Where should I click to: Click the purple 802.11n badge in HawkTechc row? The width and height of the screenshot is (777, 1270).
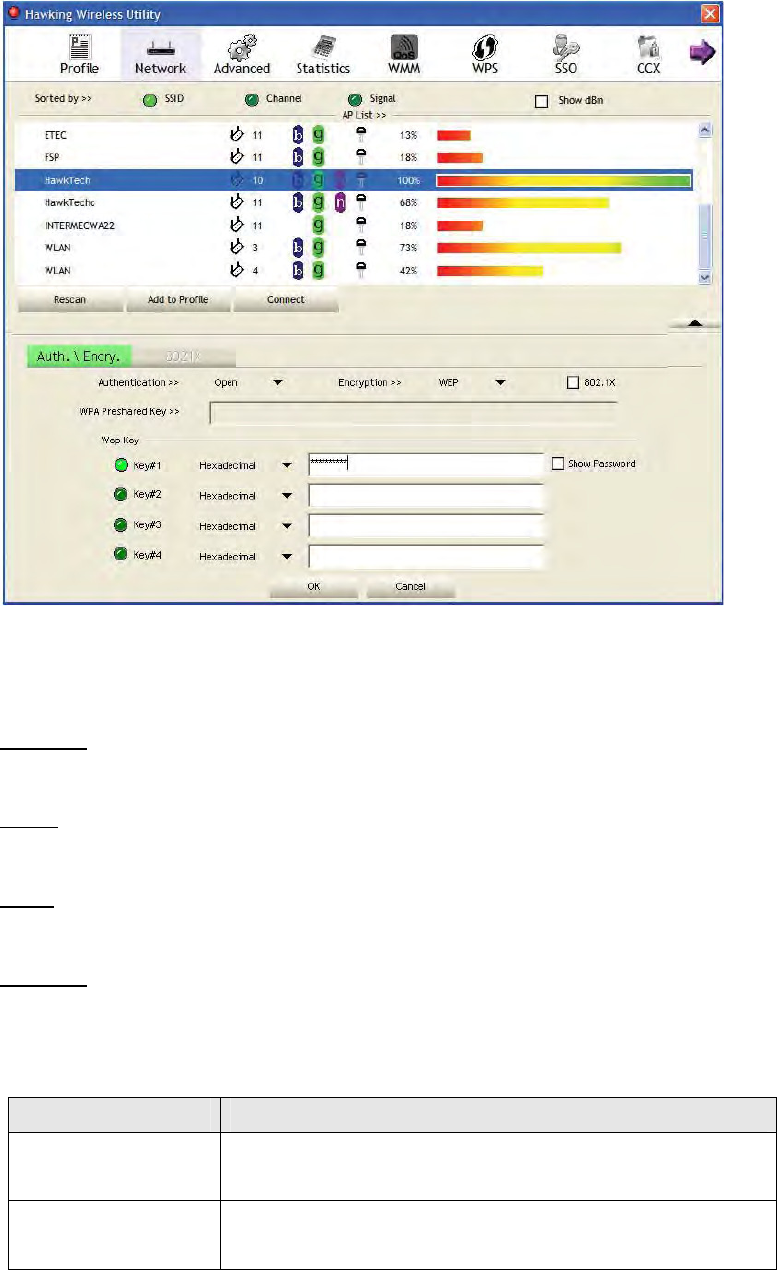coord(340,203)
